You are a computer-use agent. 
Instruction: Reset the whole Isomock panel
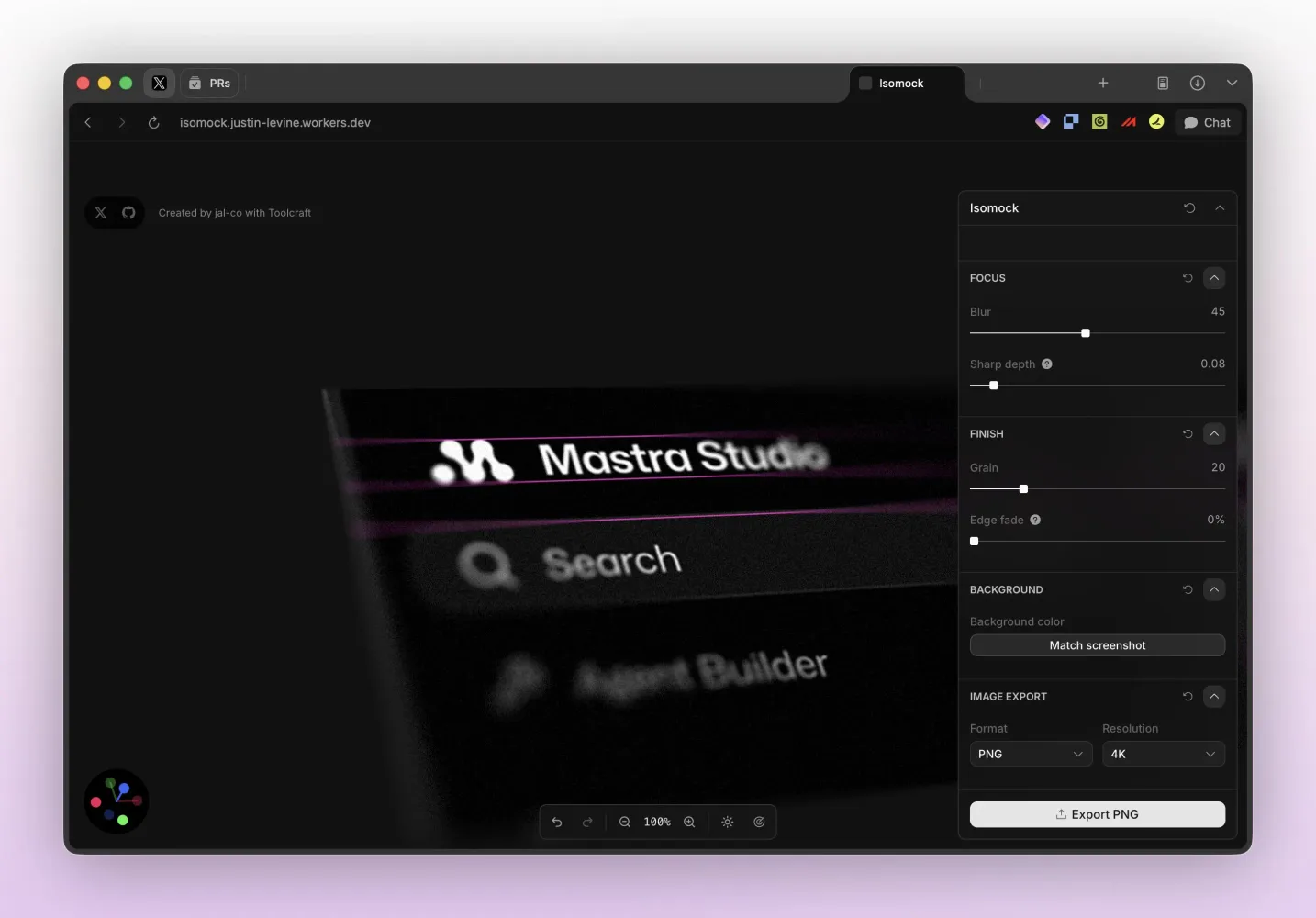tap(1189, 208)
